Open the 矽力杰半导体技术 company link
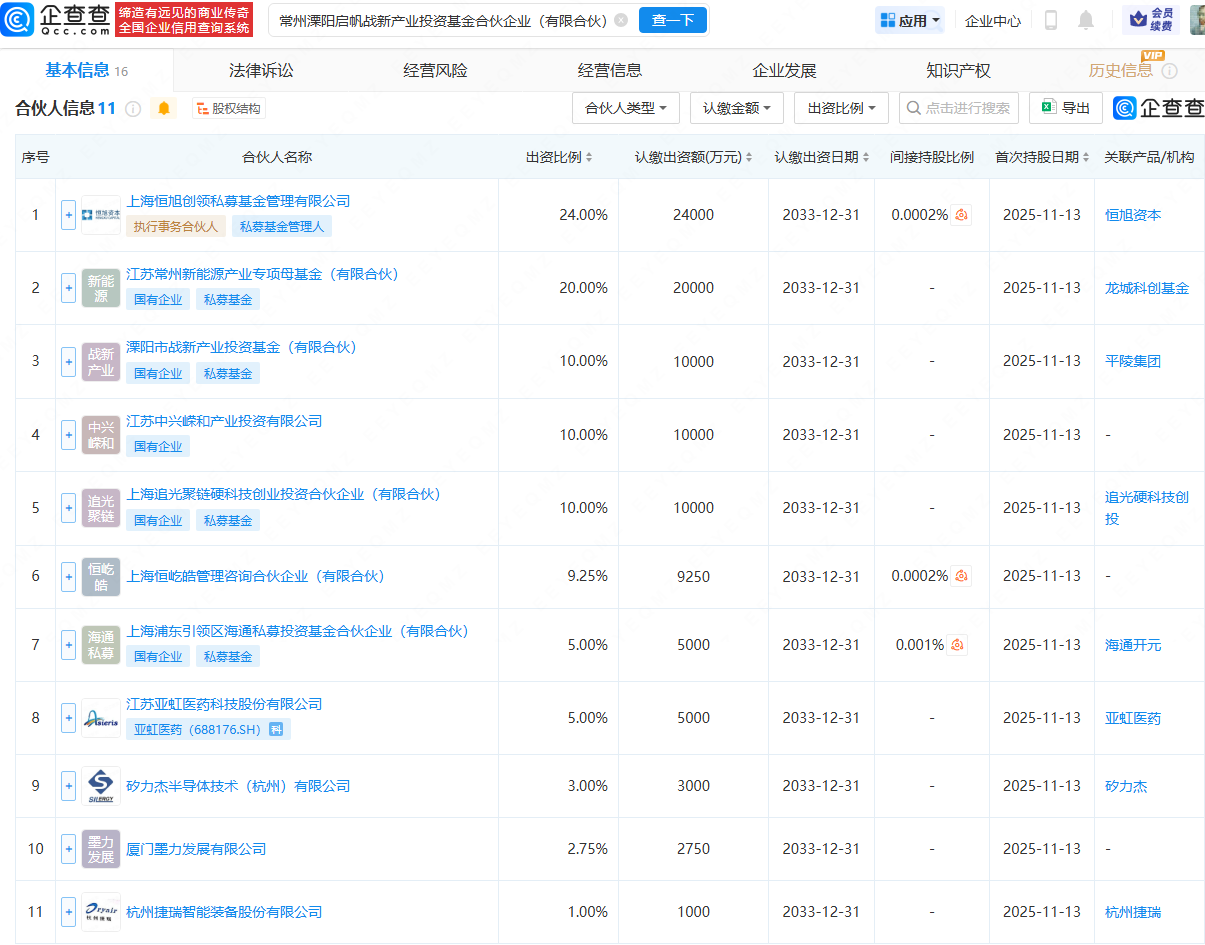The width and height of the screenshot is (1205, 945). tap(238, 786)
